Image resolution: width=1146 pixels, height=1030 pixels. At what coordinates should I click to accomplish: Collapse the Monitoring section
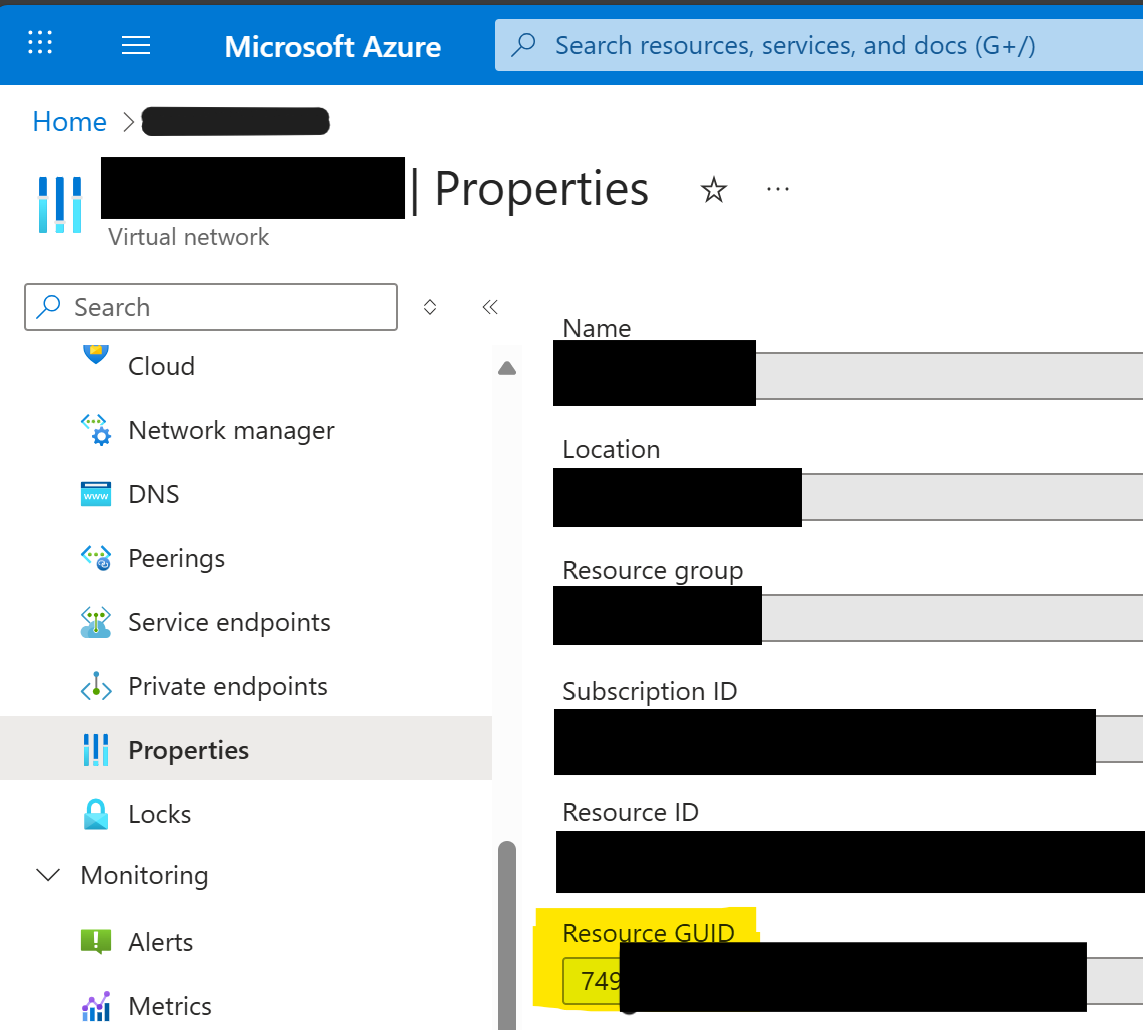tap(47, 875)
